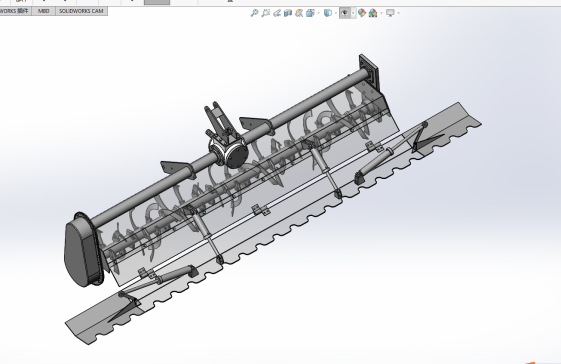Open the MBD tab
This screenshot has height=364, width=561.
43,11
